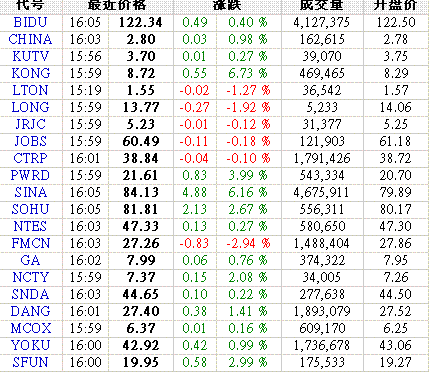Viewport: 429px width, 372px height.
Task: Open the KONG ticker link
Action: point(31,73)
